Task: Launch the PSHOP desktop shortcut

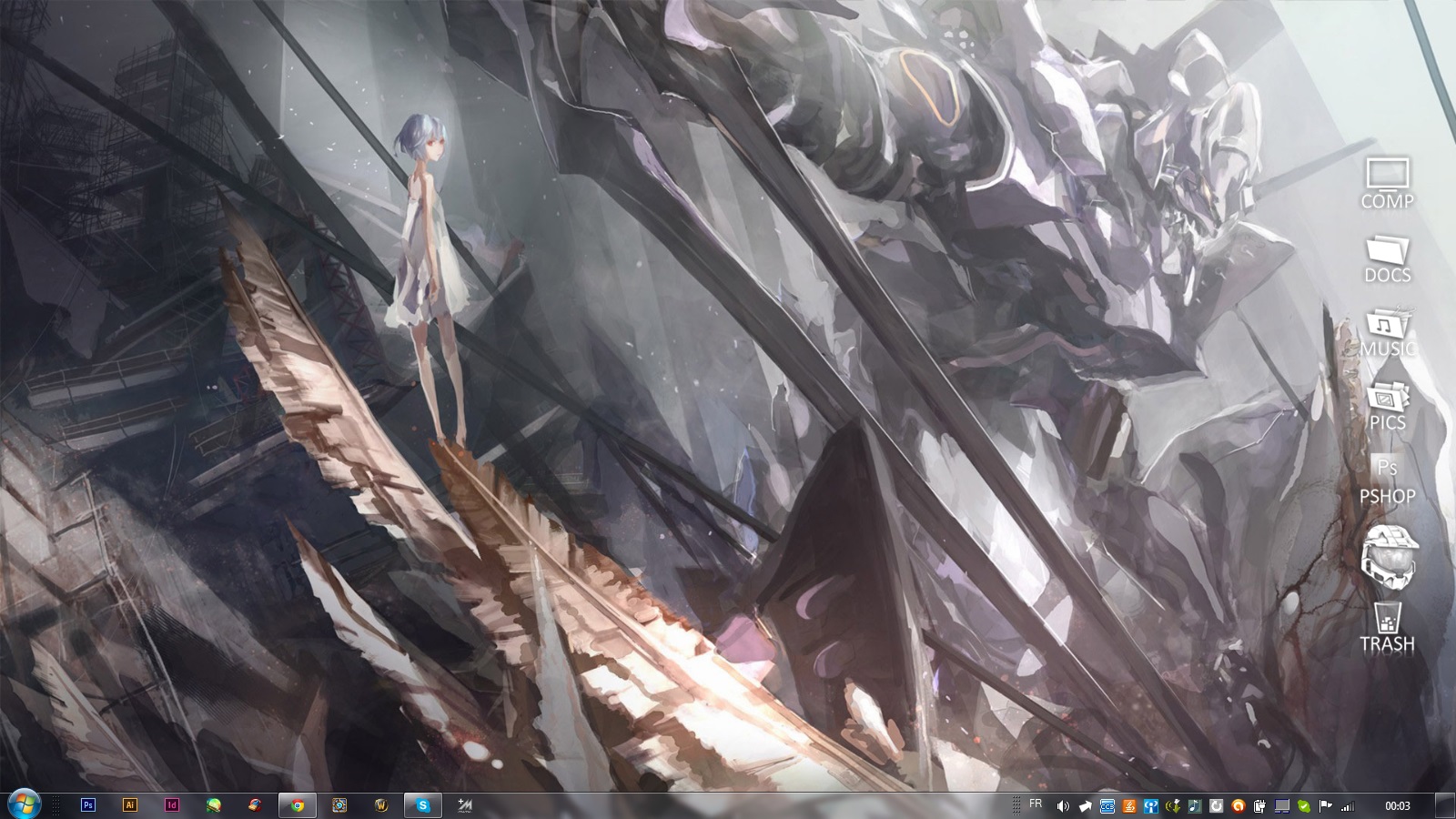Action: [1387, 480]
